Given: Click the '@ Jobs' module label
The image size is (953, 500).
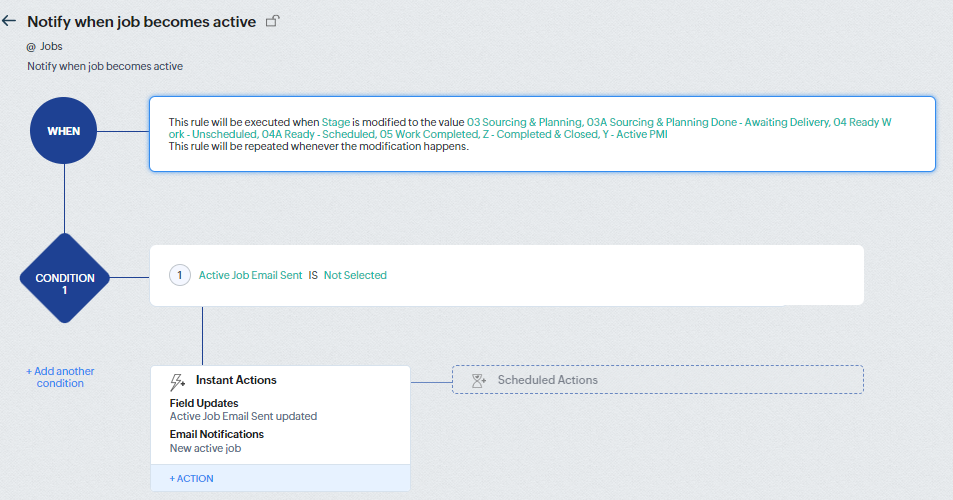Looking at the screenshot, I should coord(44,46).
